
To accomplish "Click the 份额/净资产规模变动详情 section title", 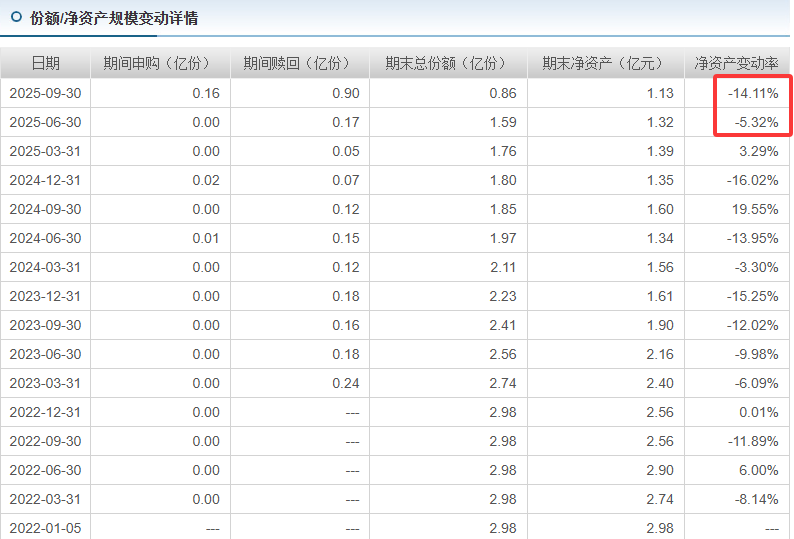I will (114, 18).
